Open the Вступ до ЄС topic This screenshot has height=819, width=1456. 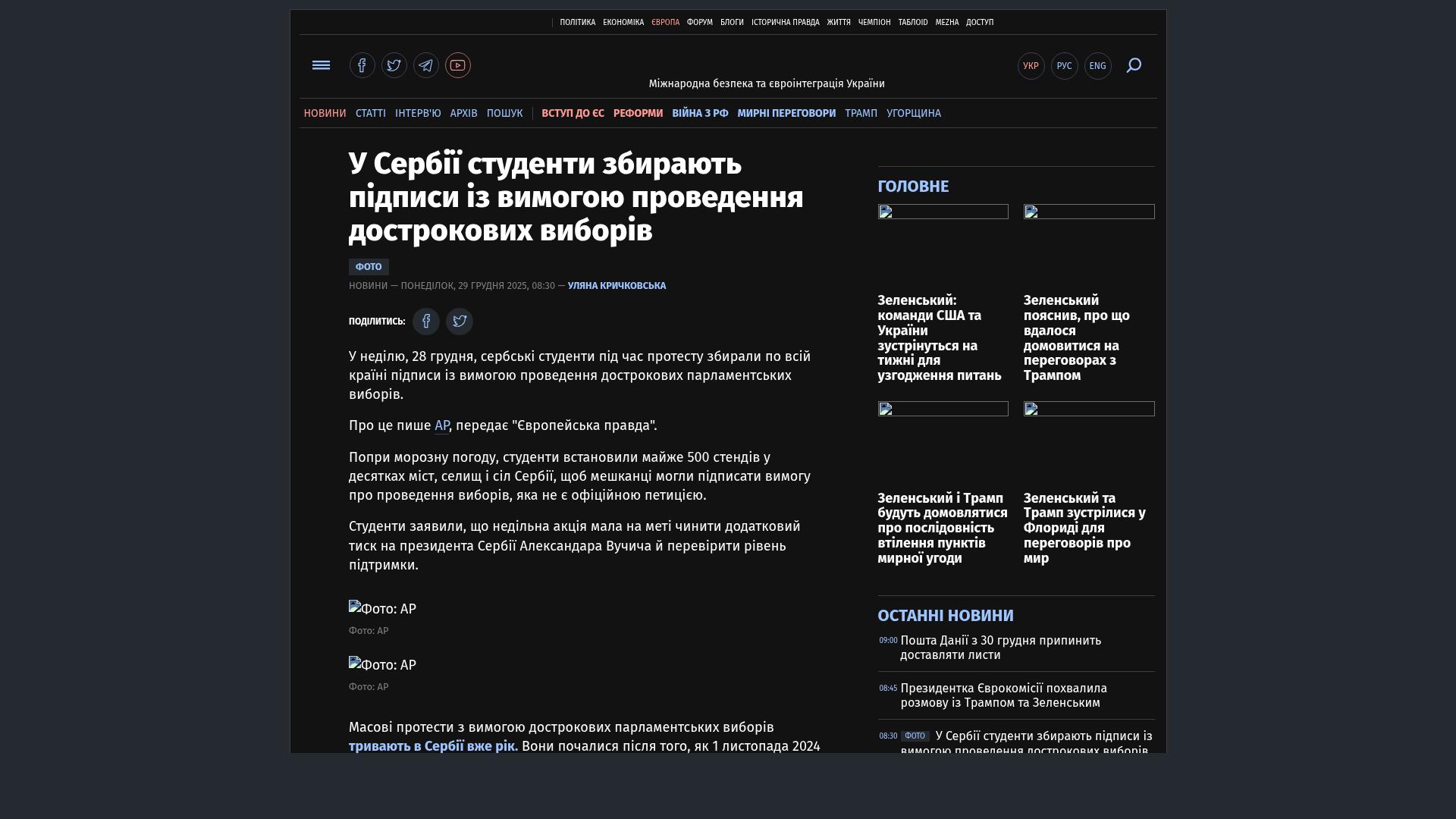[x=573, y=113]
